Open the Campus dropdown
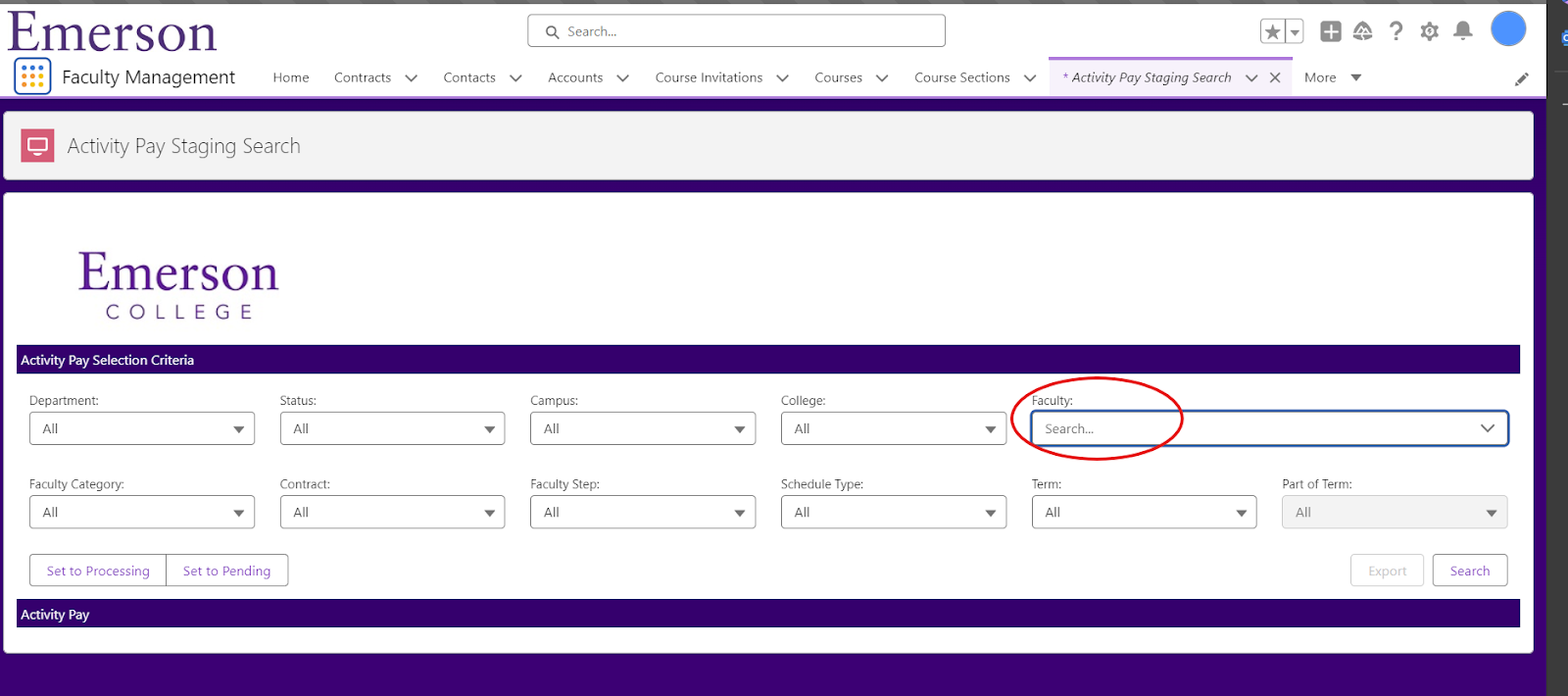1568x696 pixels. click(643, 428)
